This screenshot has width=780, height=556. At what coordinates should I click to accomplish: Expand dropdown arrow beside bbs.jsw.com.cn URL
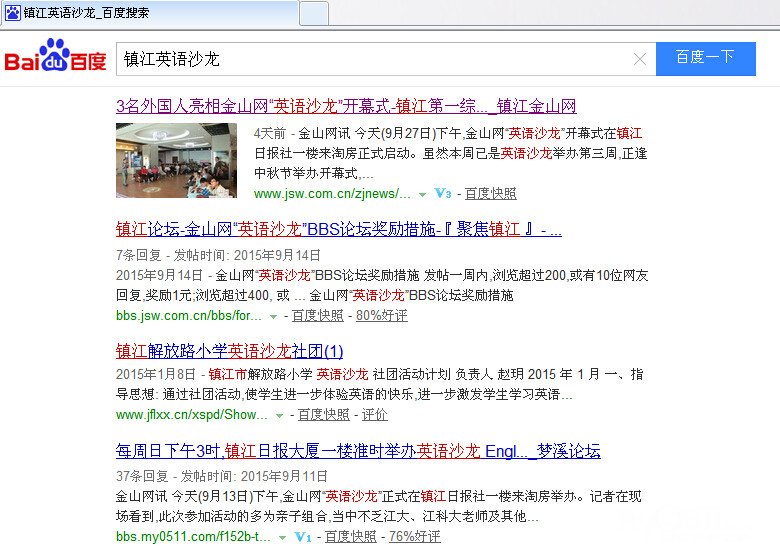[274, 316]
